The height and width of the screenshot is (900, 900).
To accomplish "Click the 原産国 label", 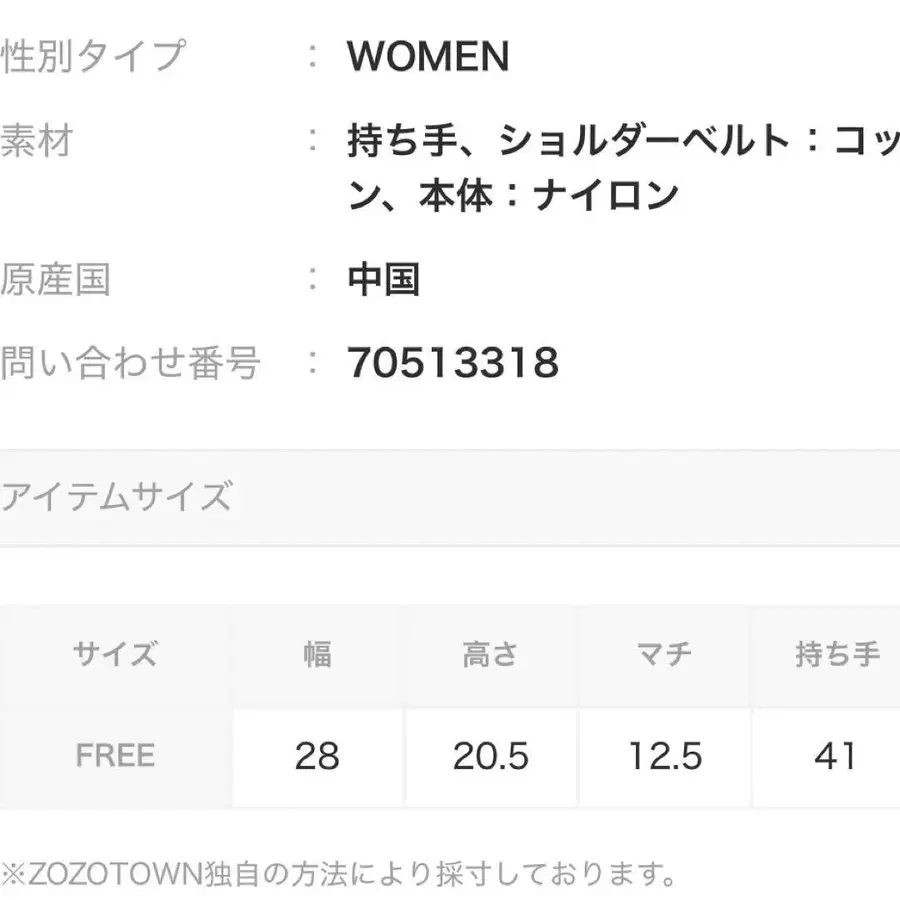I will point(55,279).
